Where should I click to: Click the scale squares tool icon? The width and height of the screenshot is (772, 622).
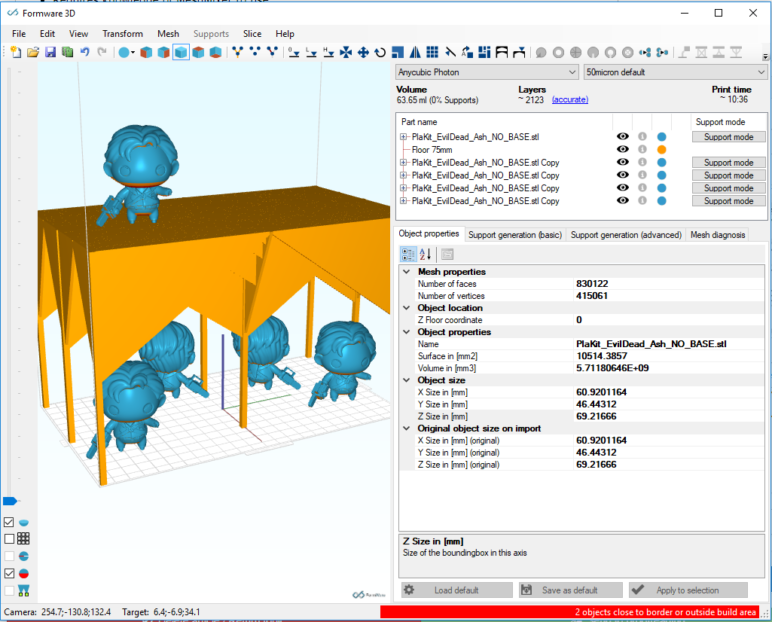[x=398, y=52]
